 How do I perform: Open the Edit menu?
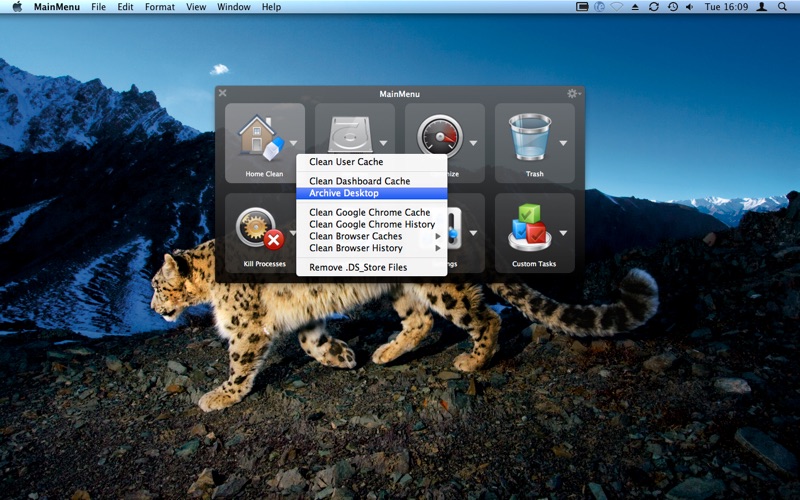(125, 7)
